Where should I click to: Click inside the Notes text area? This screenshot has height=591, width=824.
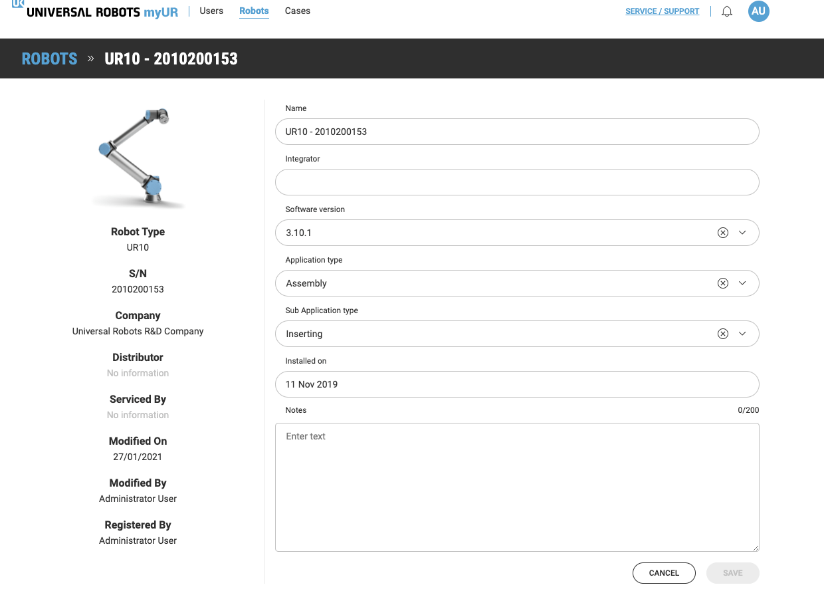click(x=516, y=487)
